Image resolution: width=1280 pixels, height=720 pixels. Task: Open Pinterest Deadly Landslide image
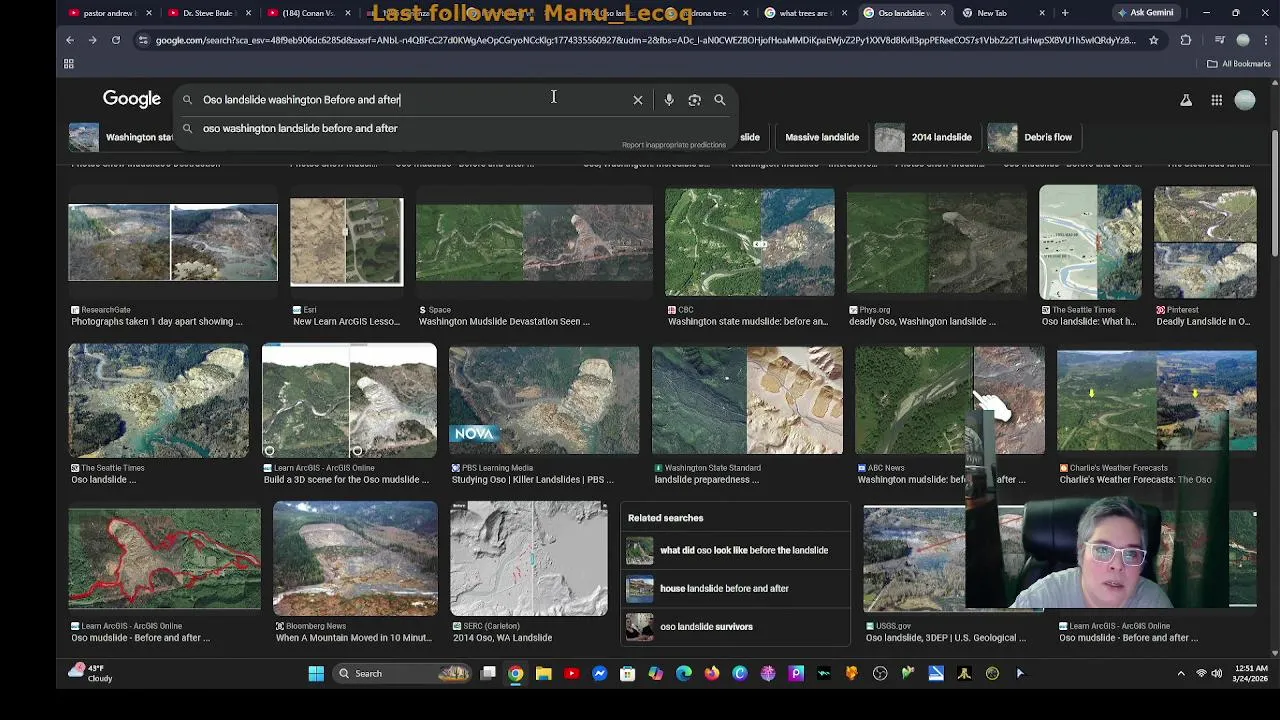point(1205,242)
